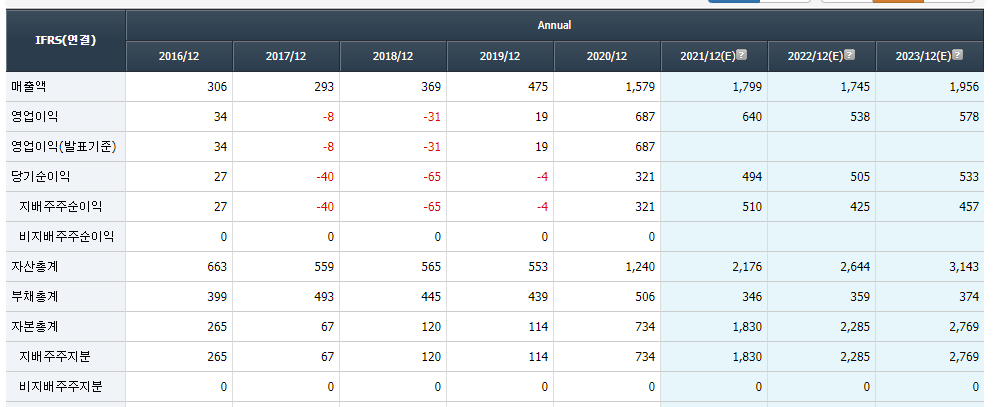Click the 지배주주지분 row label

click(x=55, y=357)
